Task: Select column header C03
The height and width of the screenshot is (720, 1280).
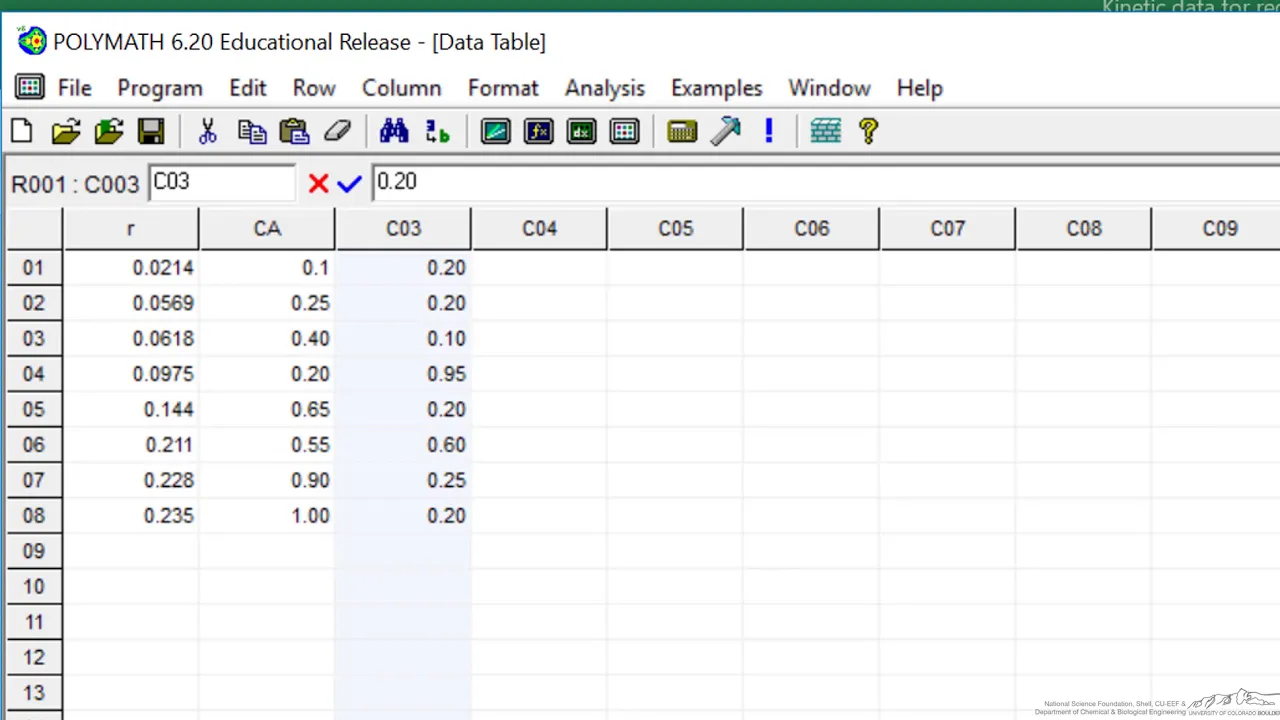Action: 403,229
